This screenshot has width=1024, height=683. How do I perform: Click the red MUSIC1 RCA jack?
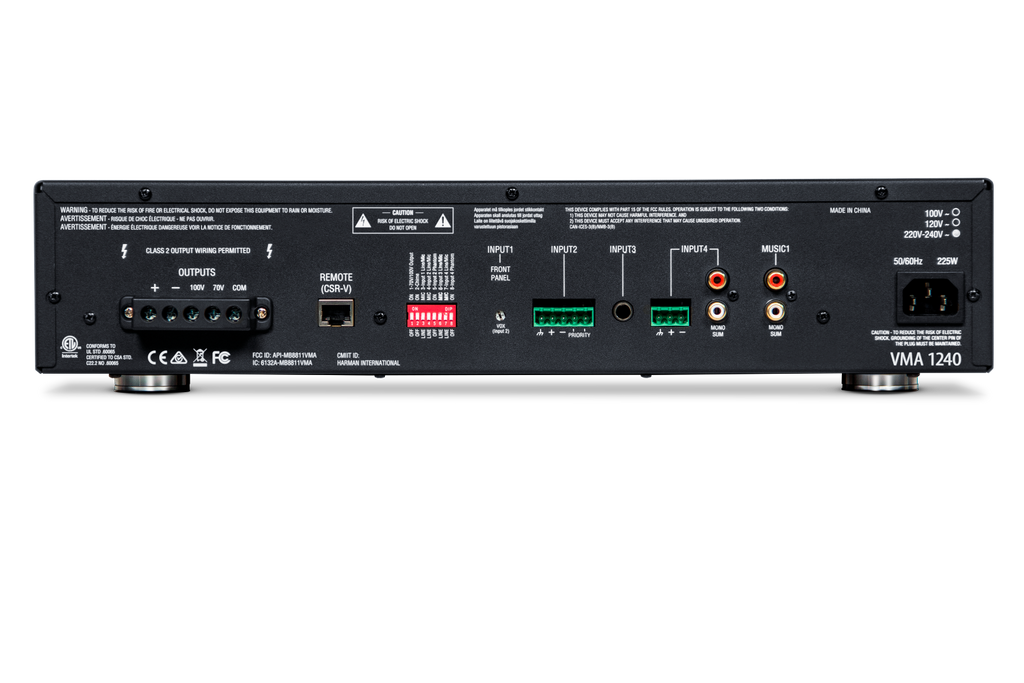point(775,276)
